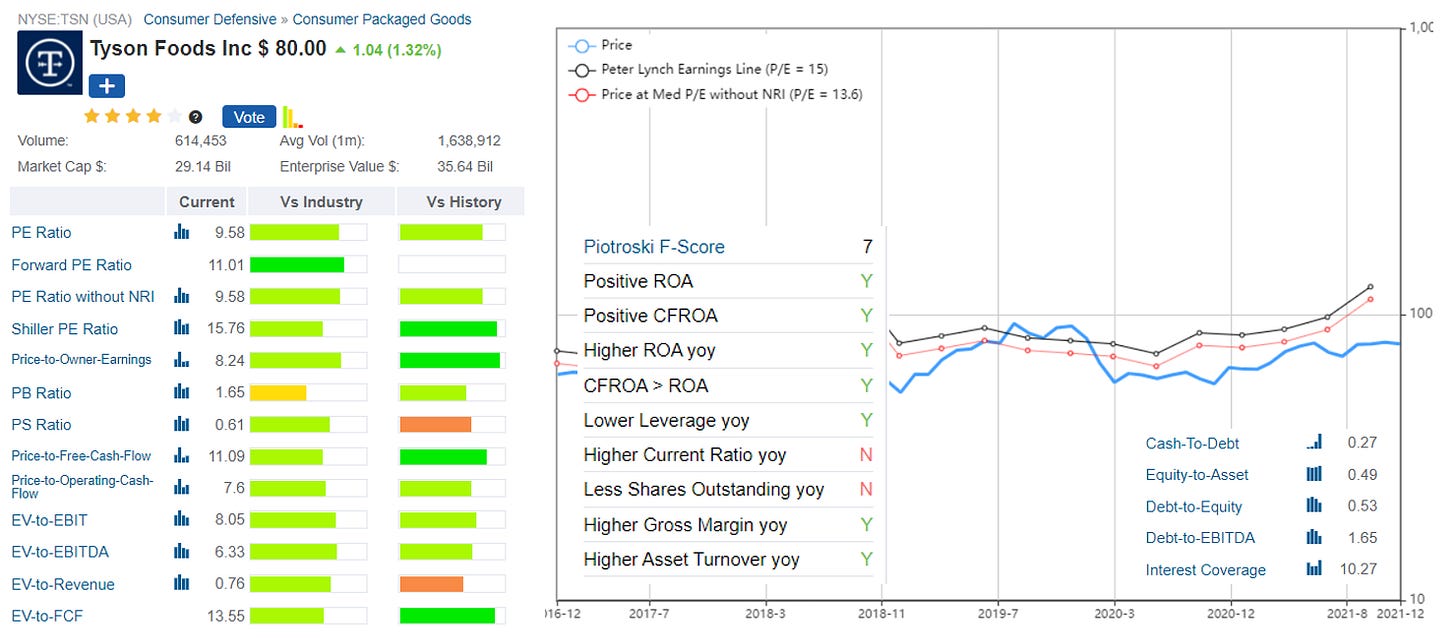Click the Volume value 614,453
The height and width of the screenshot is (642, 1456).
coord(201,141)
